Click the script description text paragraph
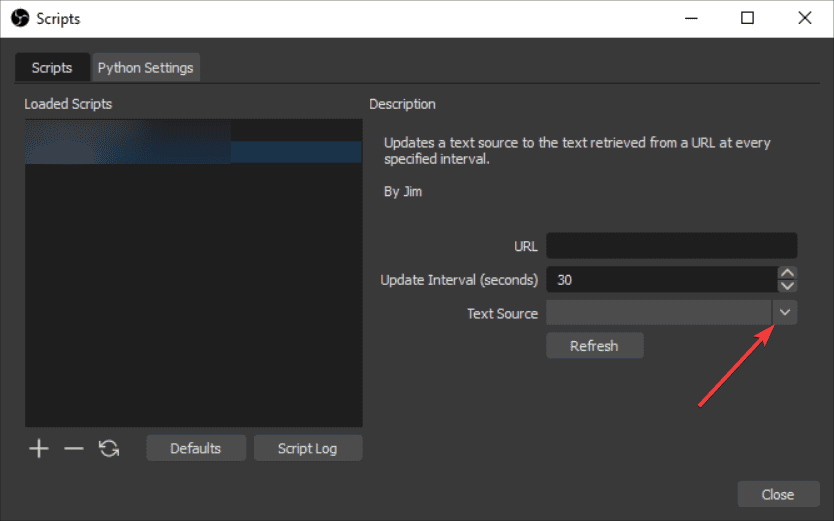 [x=577, y=150]
